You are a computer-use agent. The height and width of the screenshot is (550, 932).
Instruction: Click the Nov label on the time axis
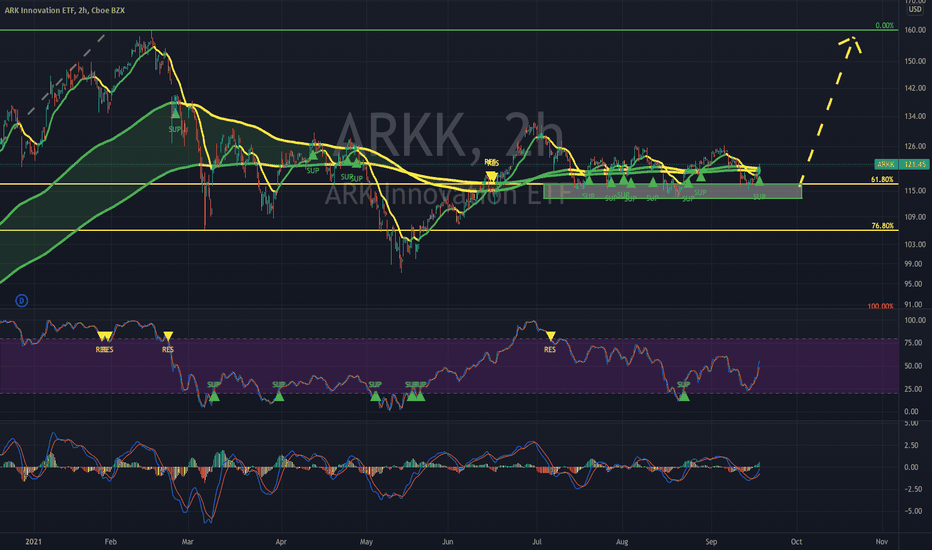point(881,542)
